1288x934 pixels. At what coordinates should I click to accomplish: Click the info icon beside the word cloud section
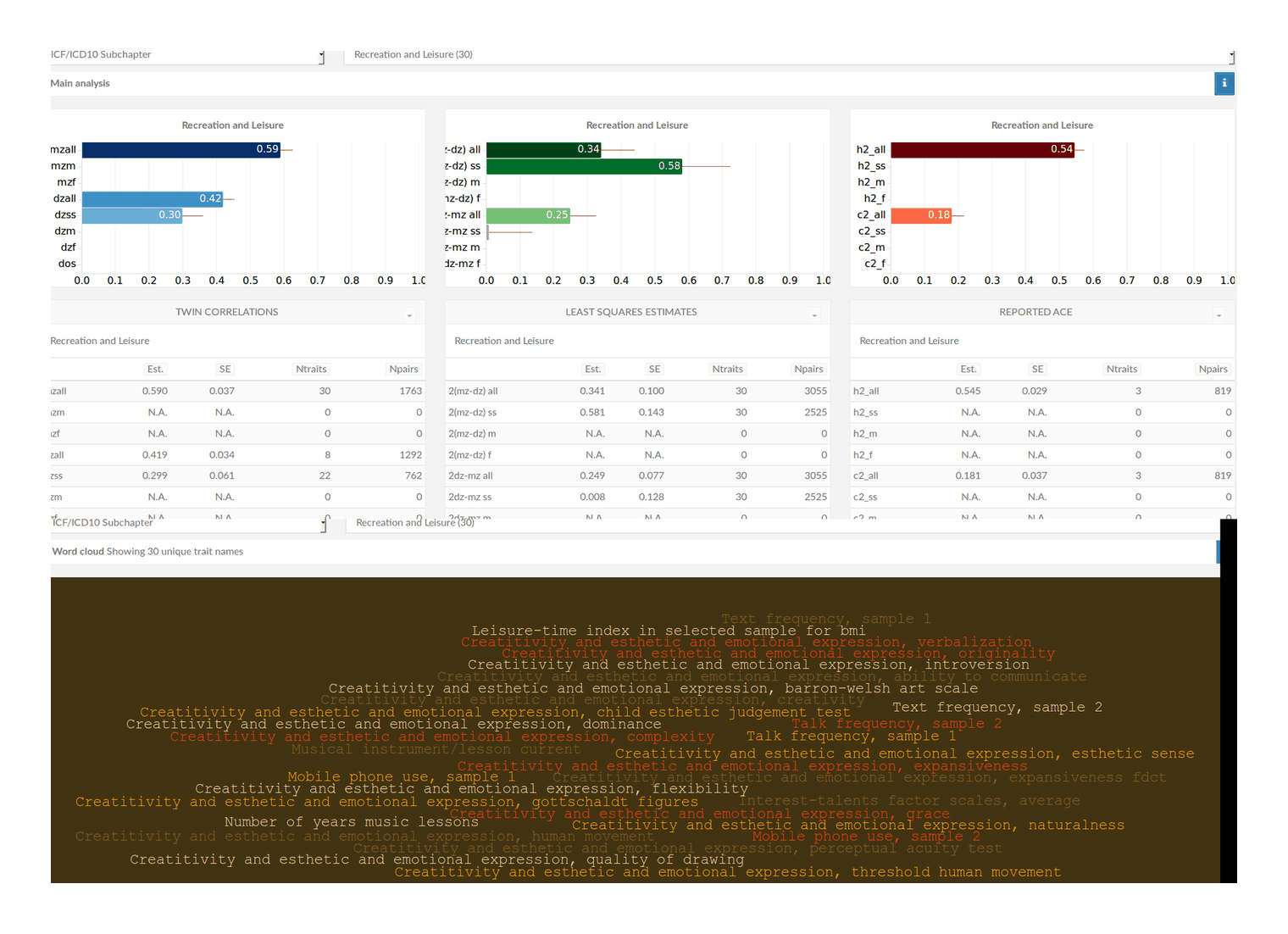click(x=1219, y=552)
